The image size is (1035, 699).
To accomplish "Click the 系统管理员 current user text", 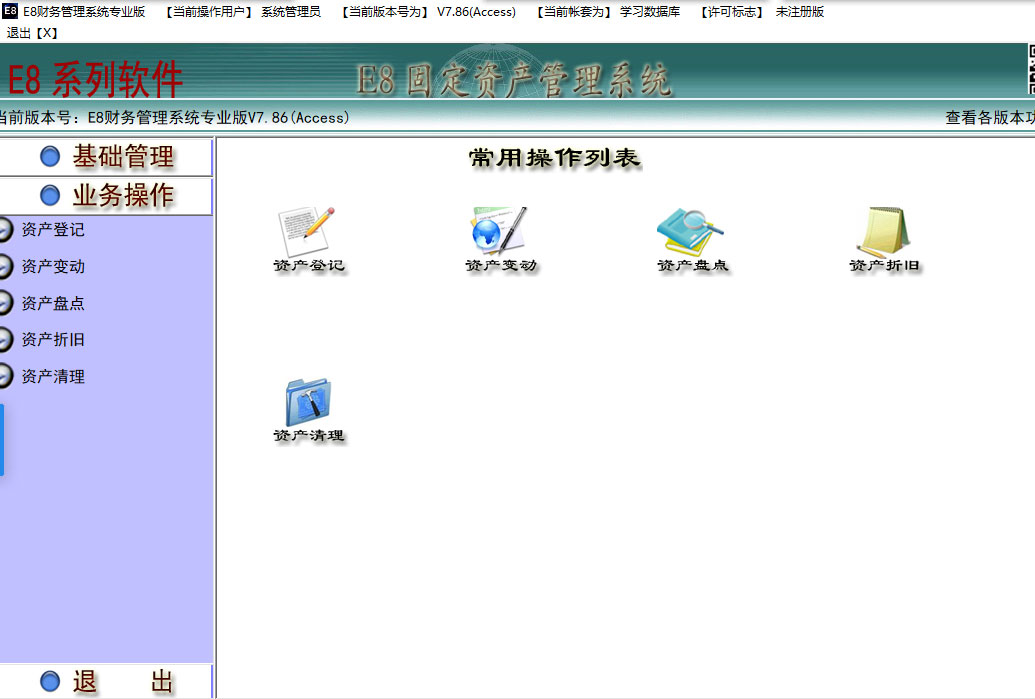I will (291, 12).
